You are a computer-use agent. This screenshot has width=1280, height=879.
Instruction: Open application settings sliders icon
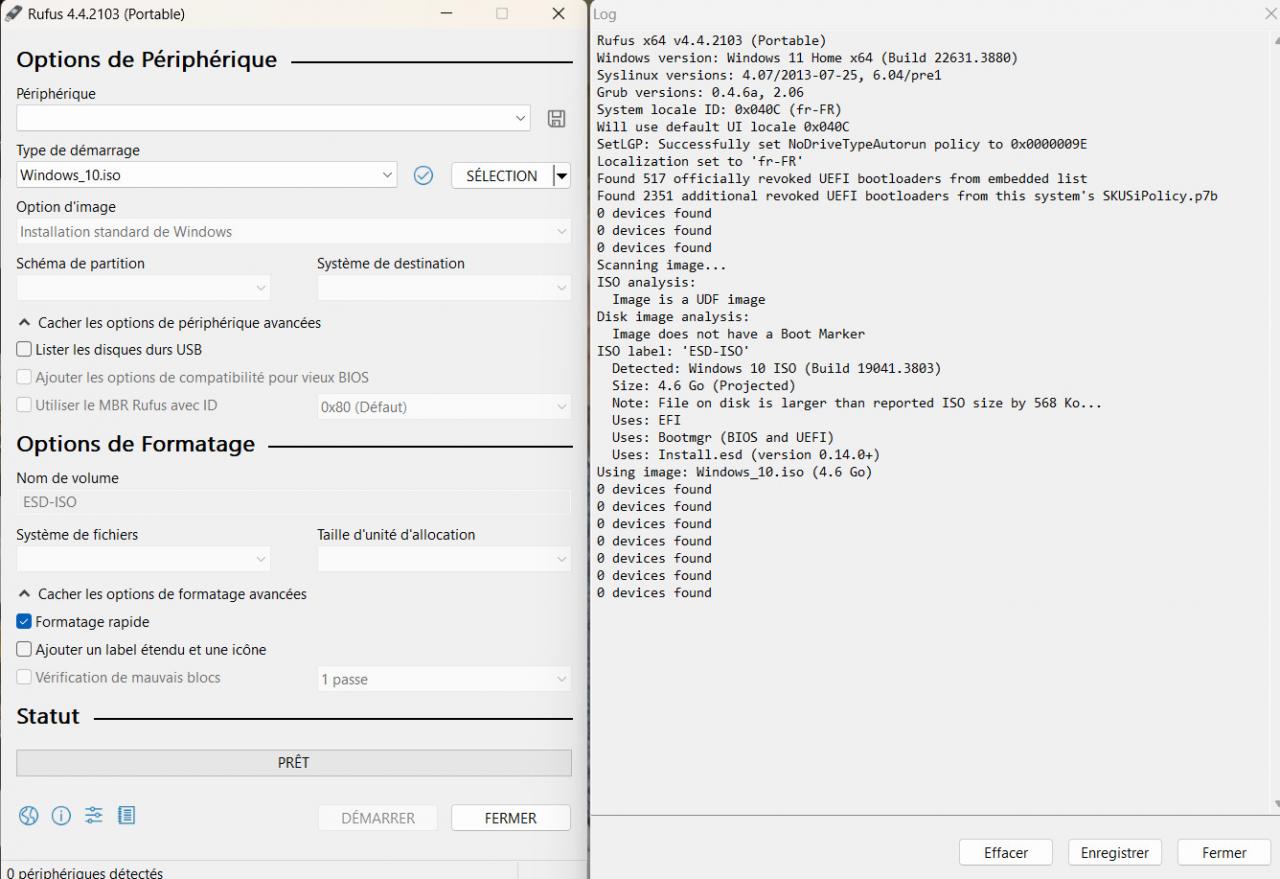(94, 816)
